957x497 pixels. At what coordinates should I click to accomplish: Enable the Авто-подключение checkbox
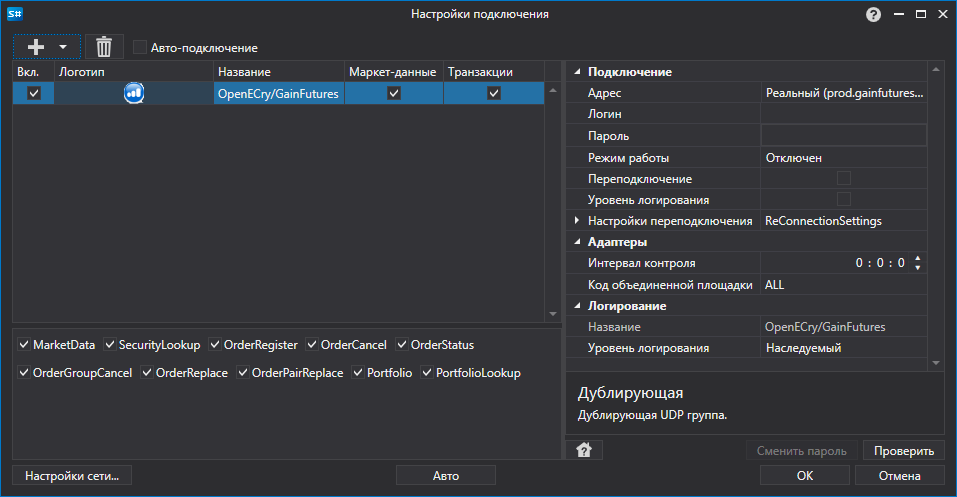pyautogui.click(x=140, y=47)
